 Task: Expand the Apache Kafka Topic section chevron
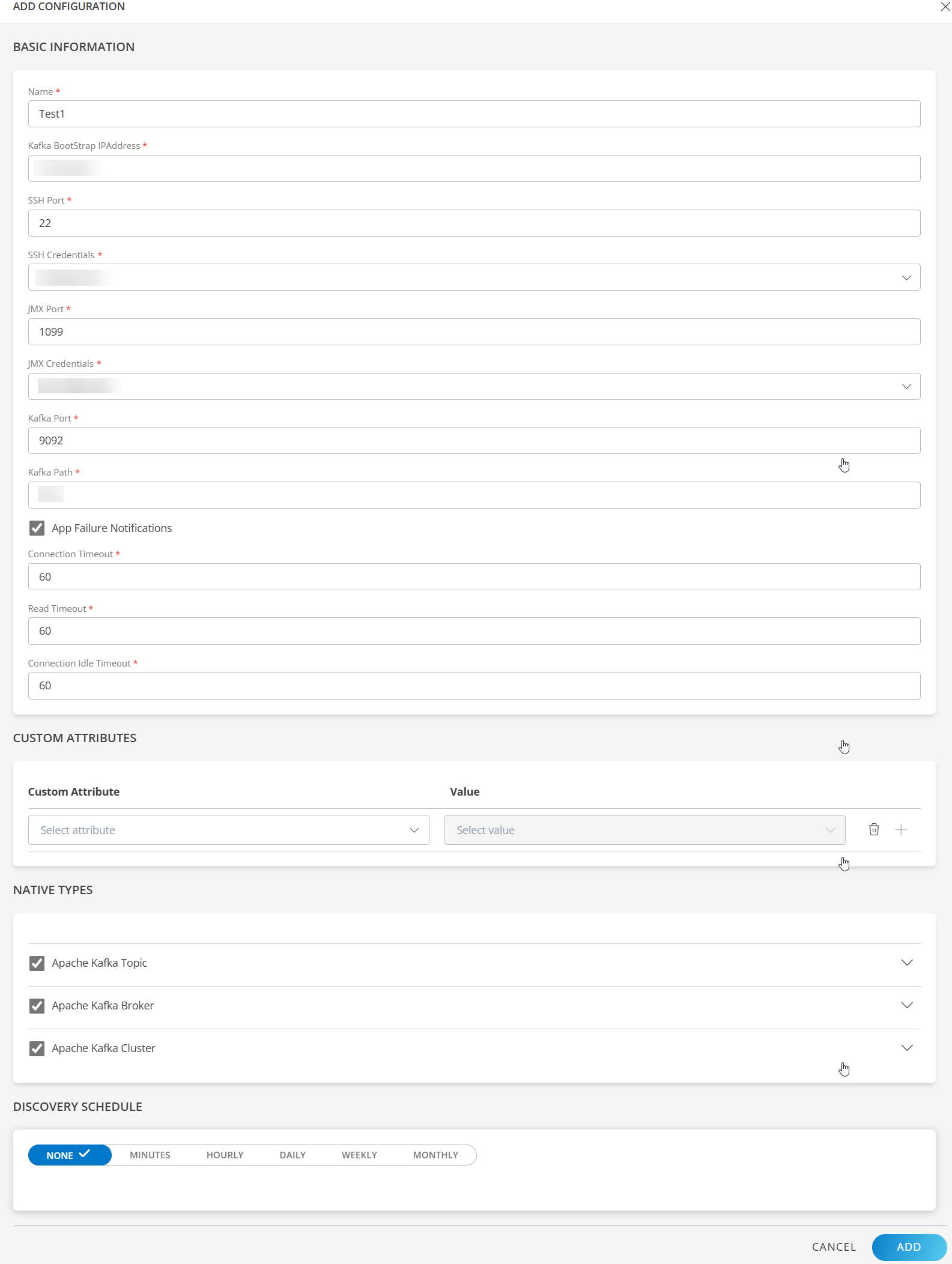pyautogui.click(x=906, y=963)
